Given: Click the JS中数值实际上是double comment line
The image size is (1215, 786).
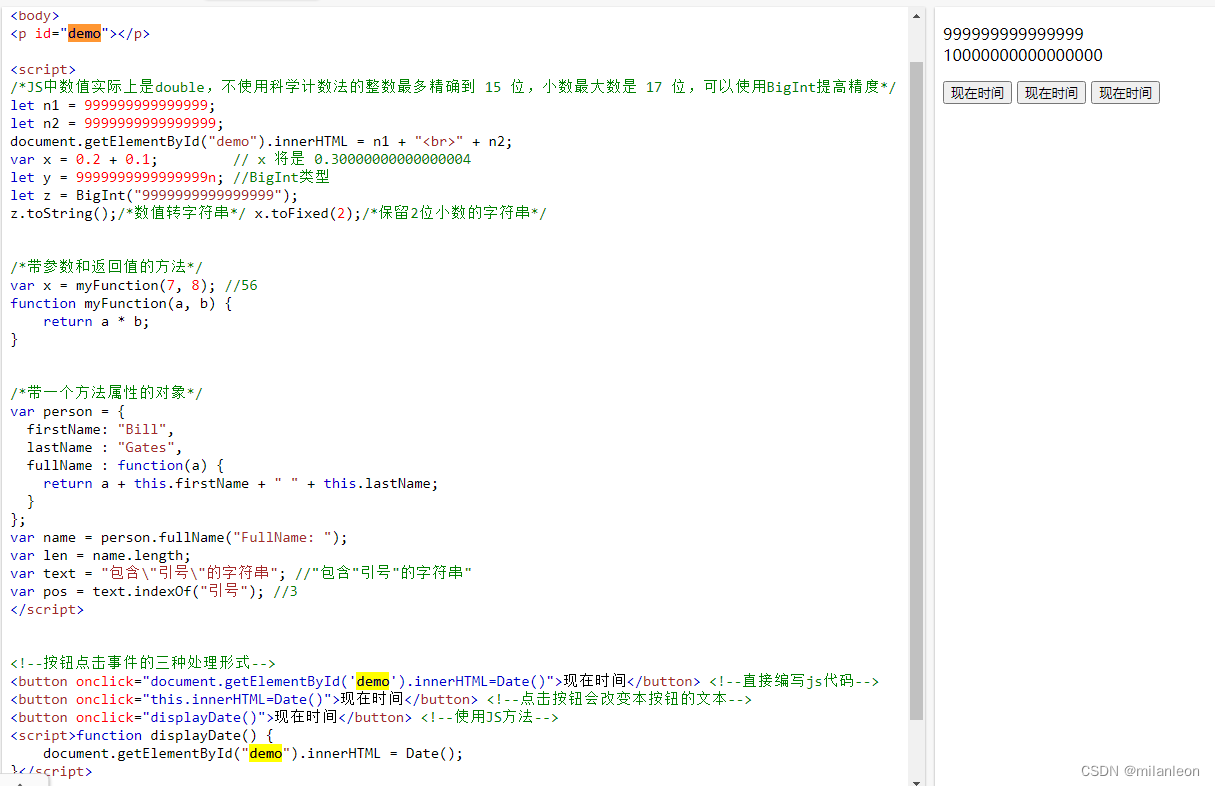Looking at the screenshot, I should (453, 87).
